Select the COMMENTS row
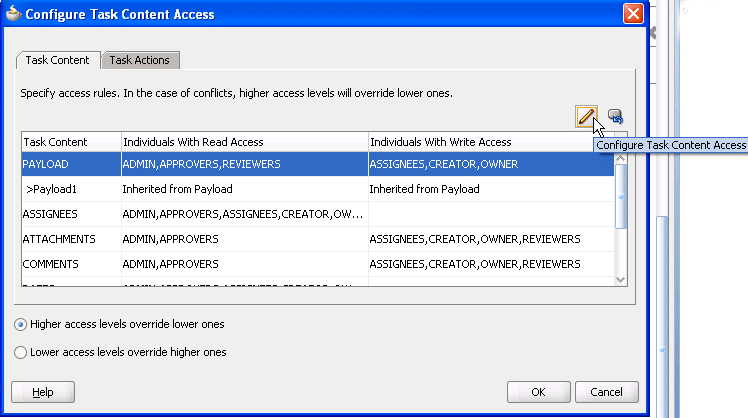The image size is (748, 418). (x=318, y=264)
